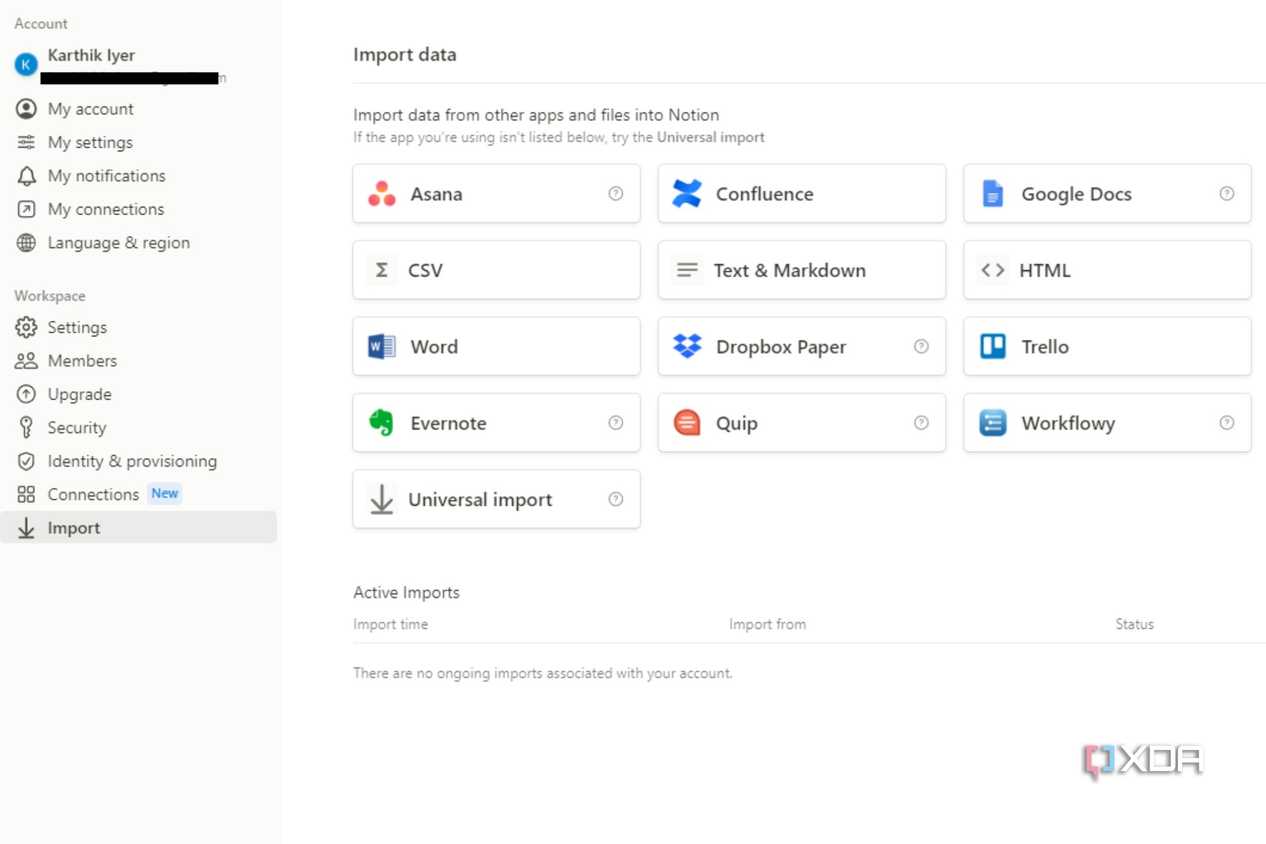Click the My settings sliders icon
The width and height of the screenshot is (1266, 844).
pyautogui.click(x=26, y=142)
